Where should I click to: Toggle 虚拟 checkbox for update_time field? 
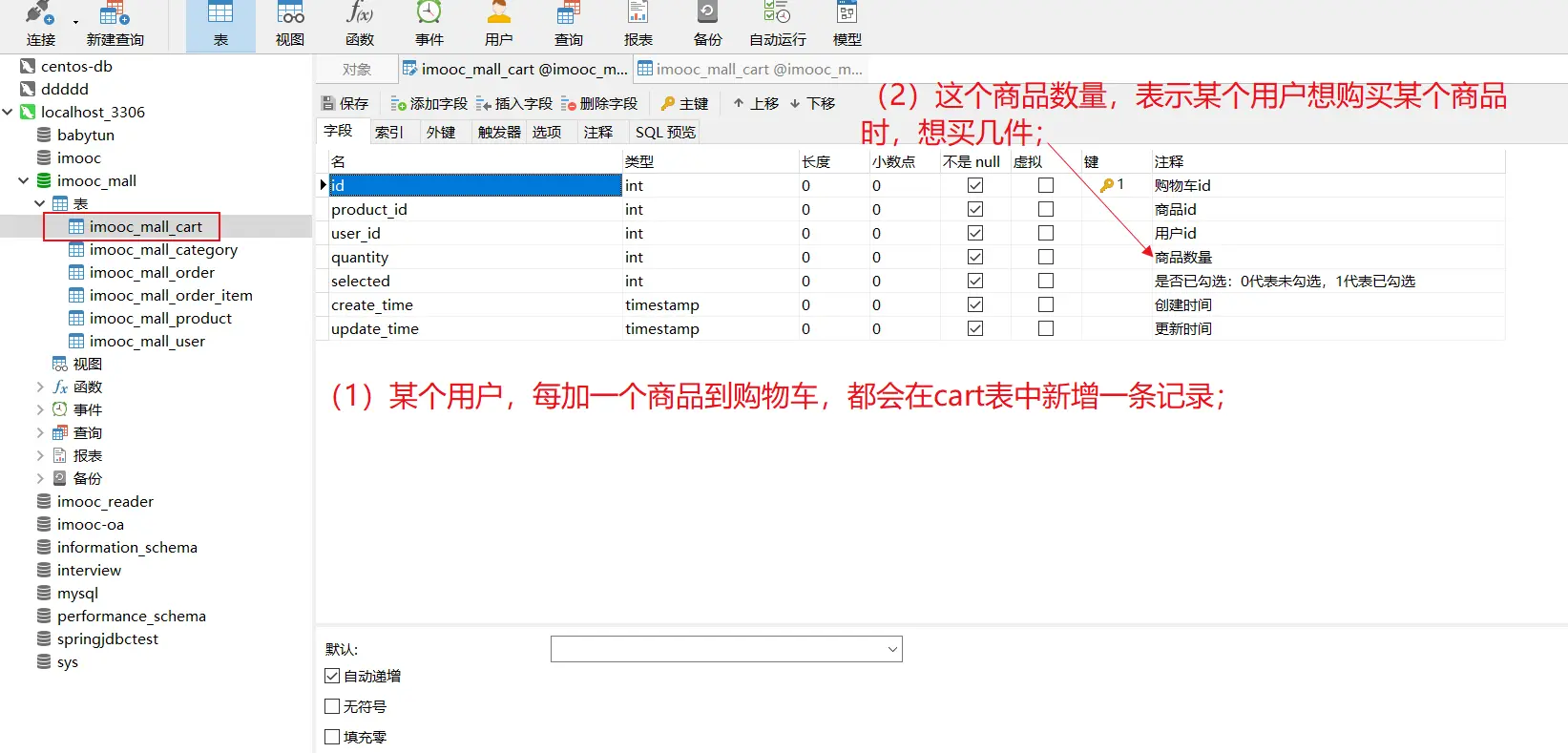1046,328
